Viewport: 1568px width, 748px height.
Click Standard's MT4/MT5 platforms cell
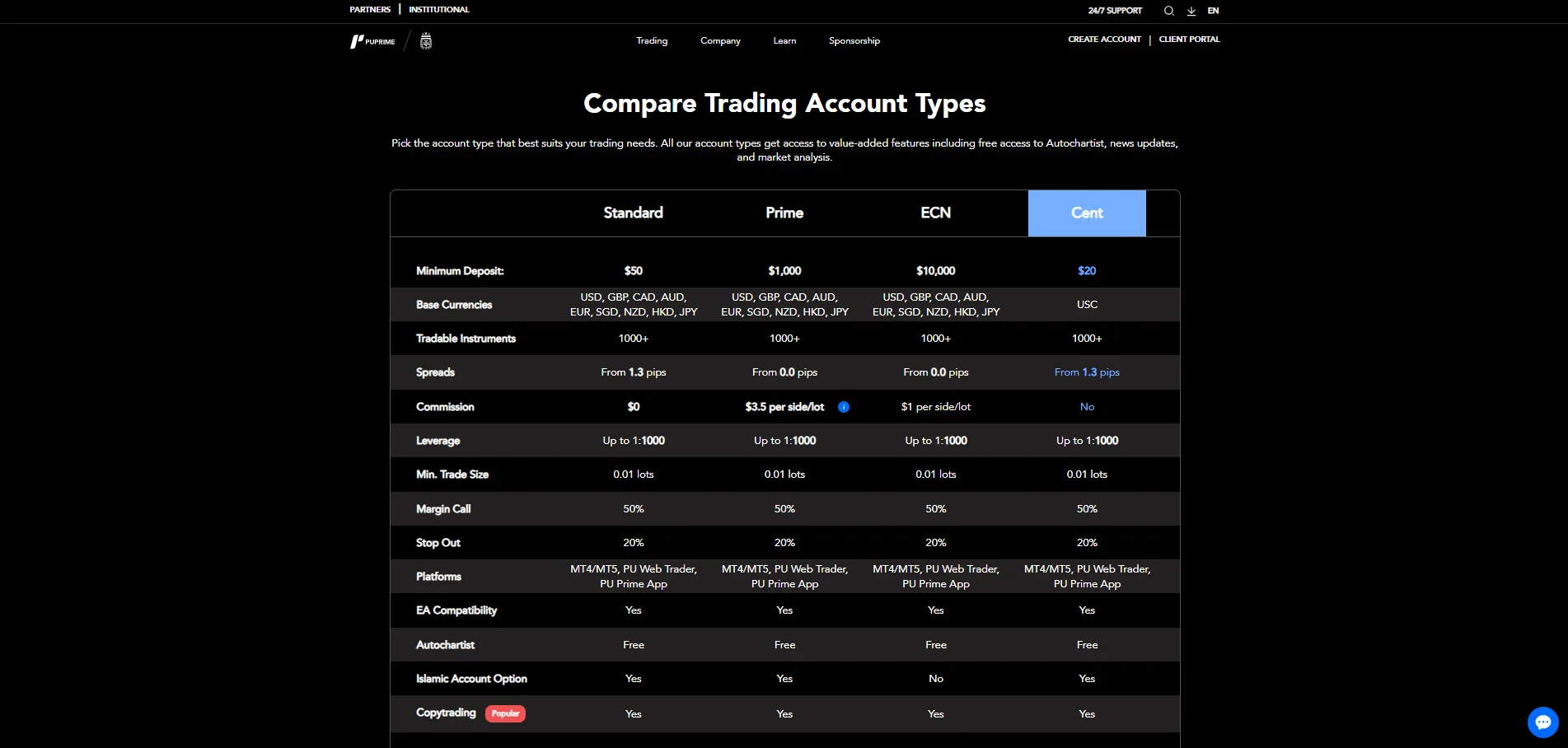click(633, 577)
